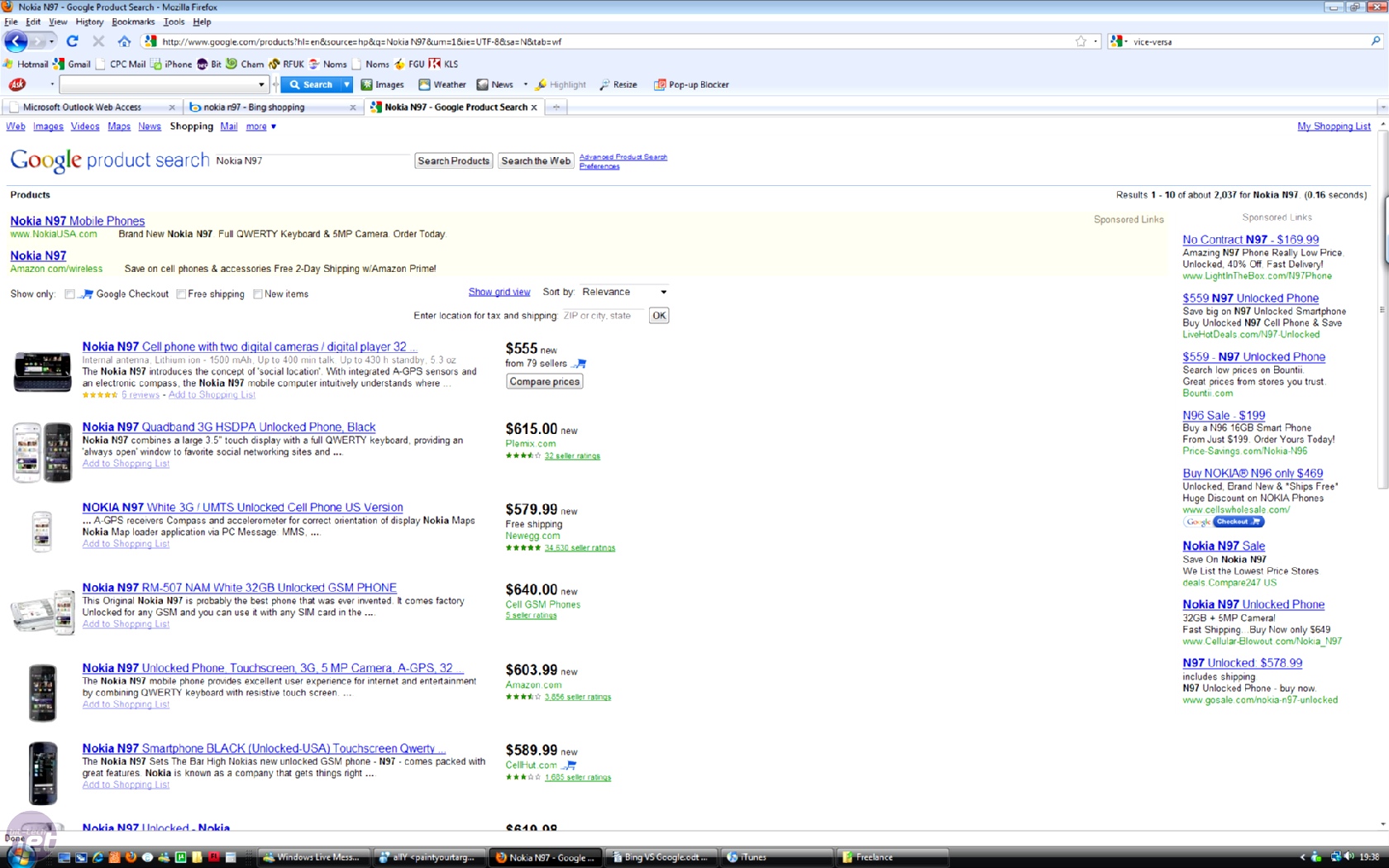Open the Tools menu

(x=174, y=21)
